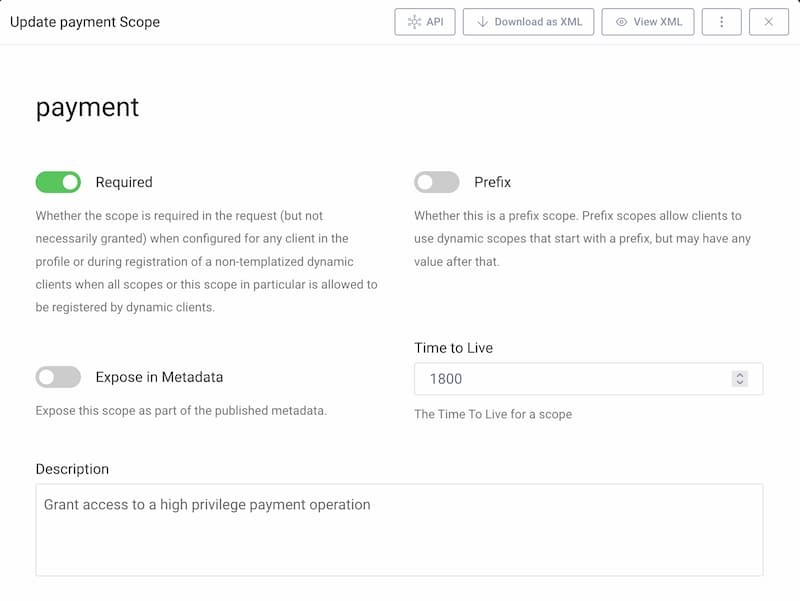Click 'The Time To Live for a scope' hint
The height and width of the screenshot is (601, 800).
pyautogui.click(x=493, y=414)
